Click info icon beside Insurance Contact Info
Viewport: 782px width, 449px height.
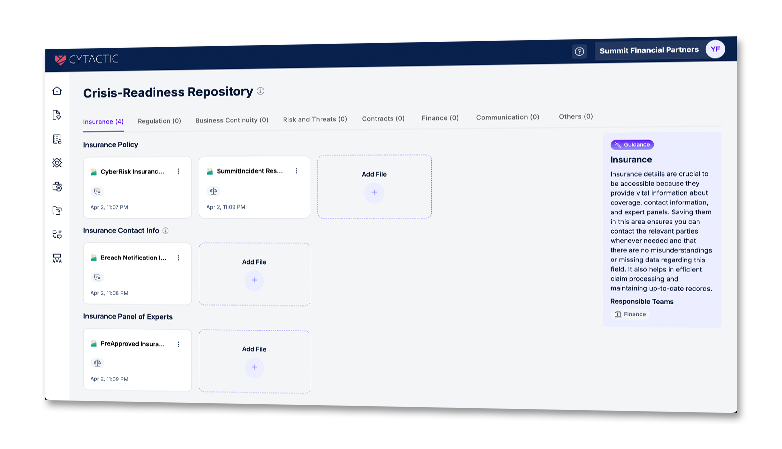(166, 230)
